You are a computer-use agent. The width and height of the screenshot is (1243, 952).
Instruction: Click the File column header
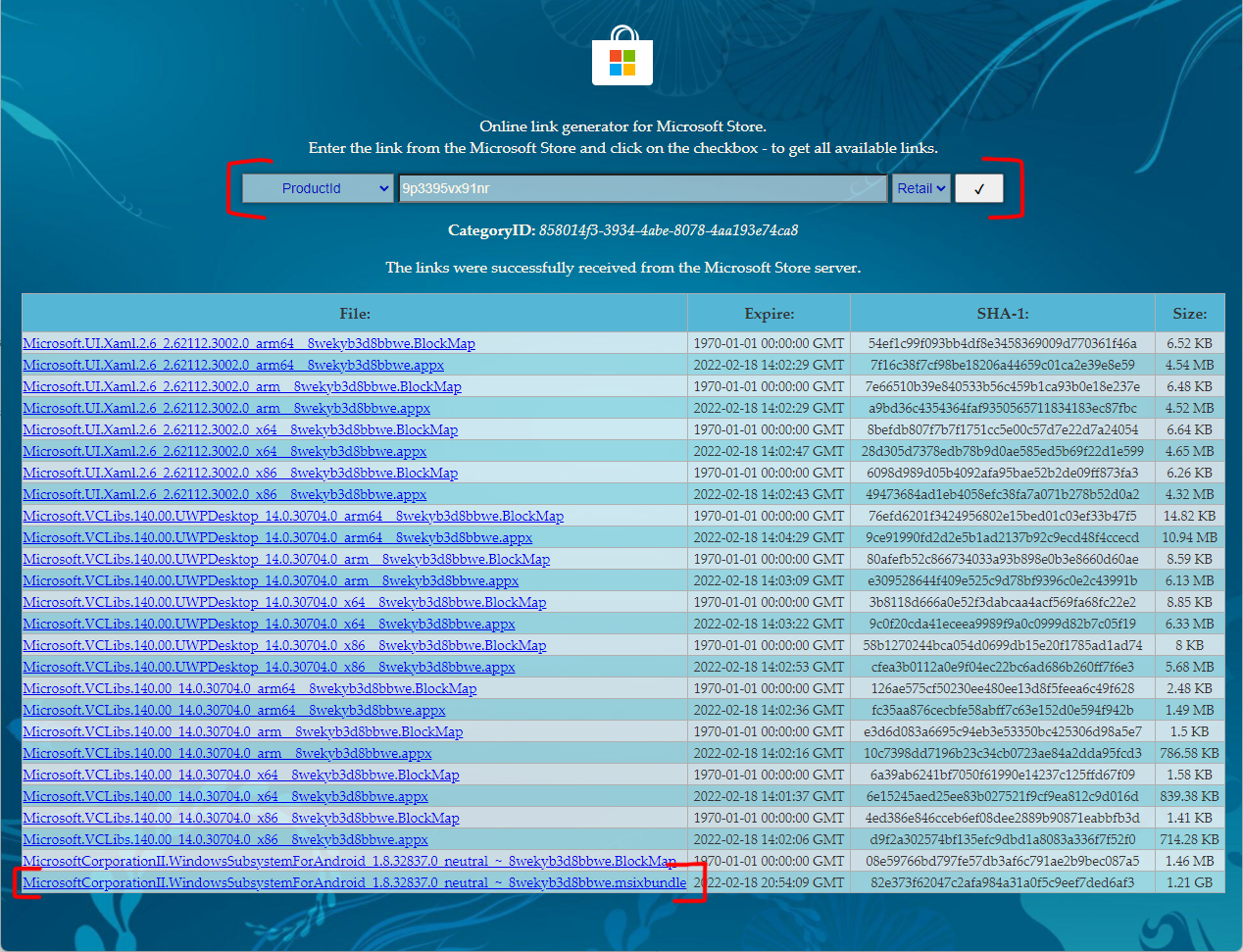[355, 314]
